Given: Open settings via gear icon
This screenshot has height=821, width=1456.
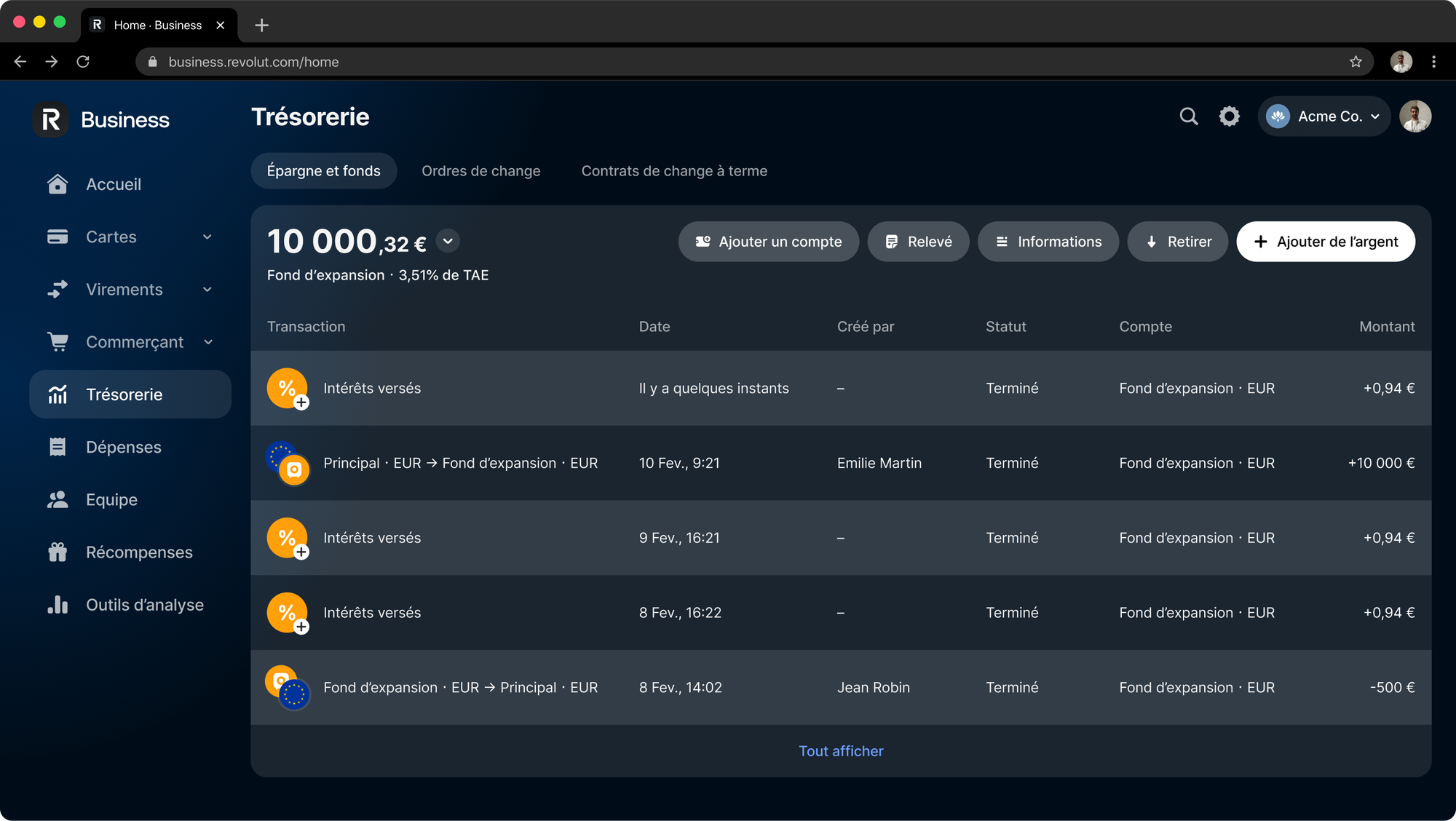Looking at the screenshot, I should [x=1230, y=116].
